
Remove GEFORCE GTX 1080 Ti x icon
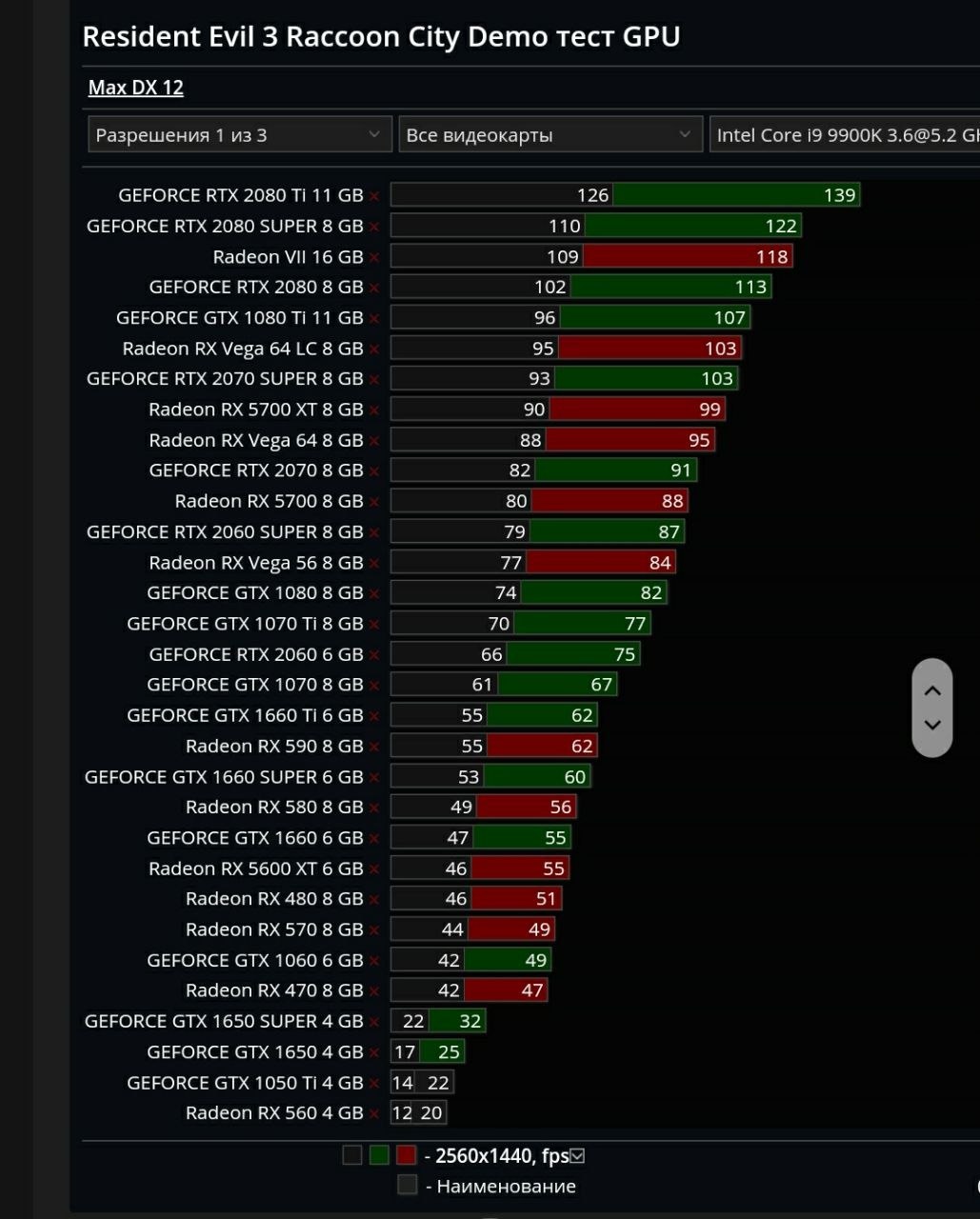pos(374,318)
